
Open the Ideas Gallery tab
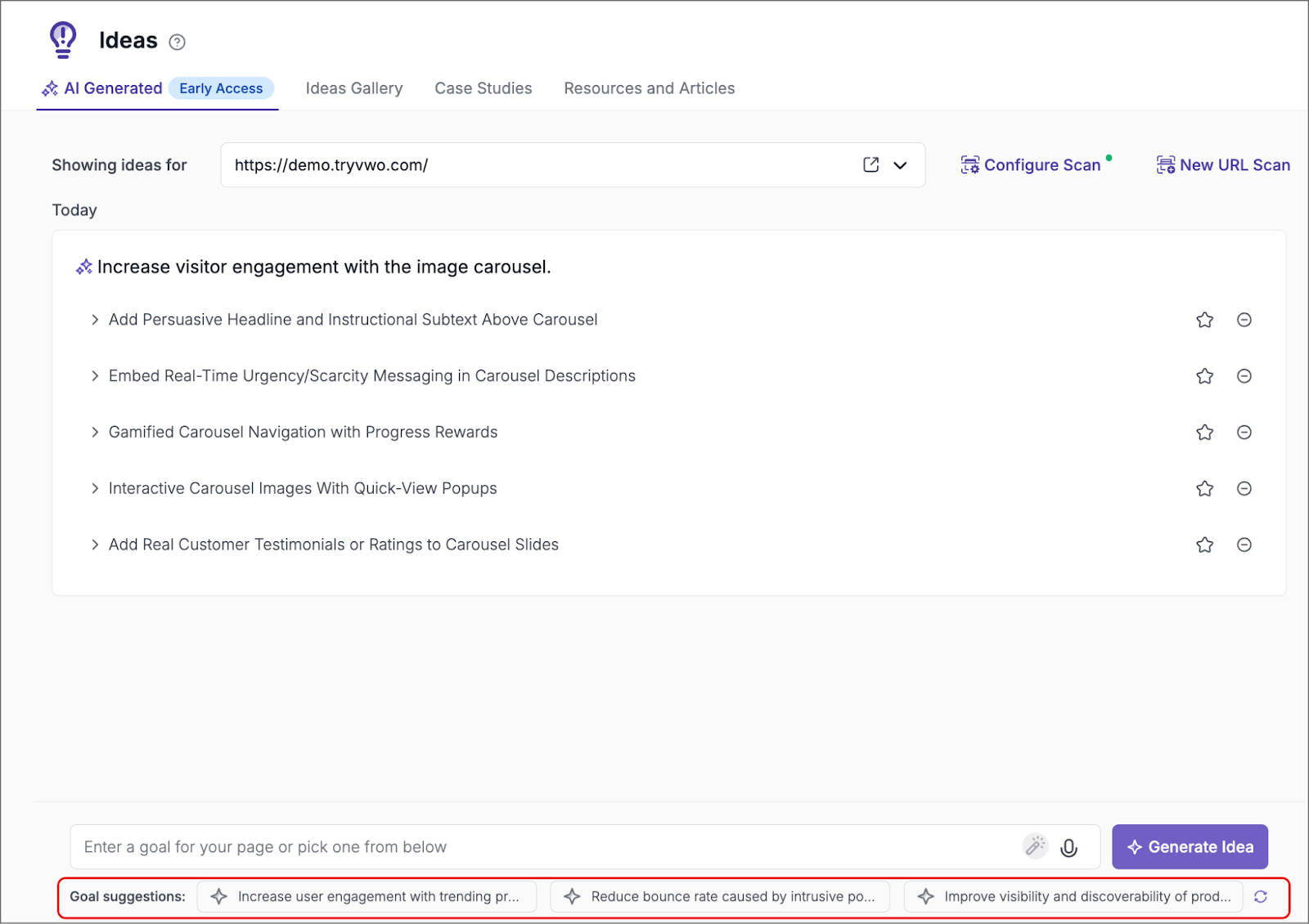coord(354,88)
